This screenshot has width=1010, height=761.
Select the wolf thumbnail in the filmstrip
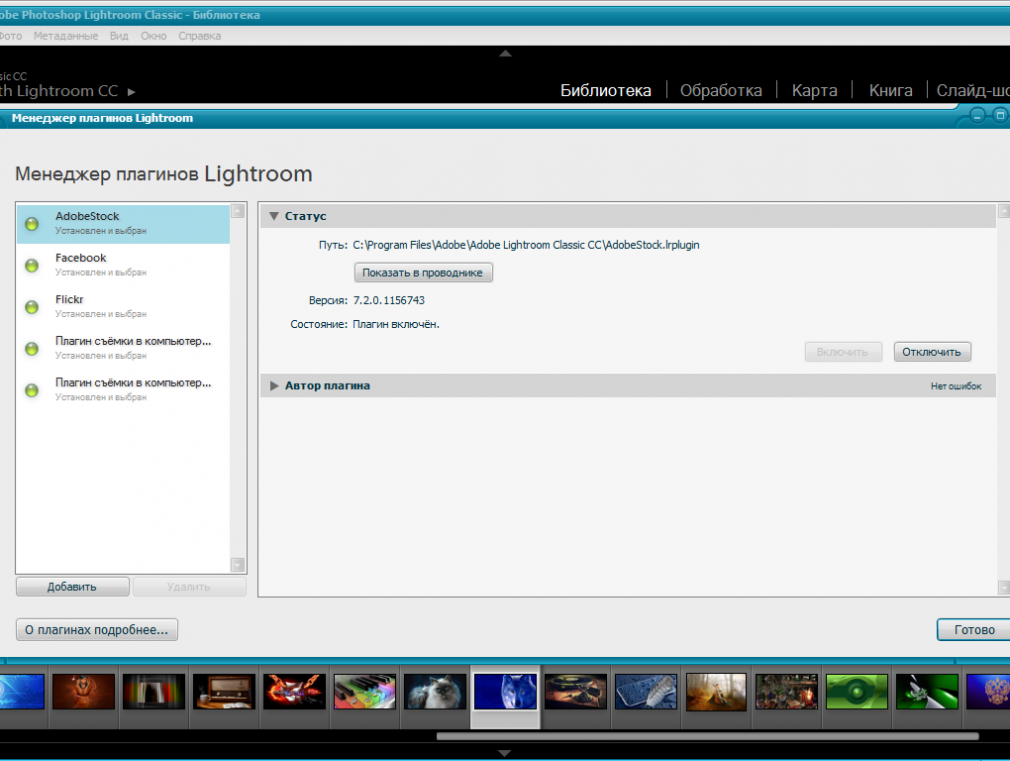click(506, 692)
